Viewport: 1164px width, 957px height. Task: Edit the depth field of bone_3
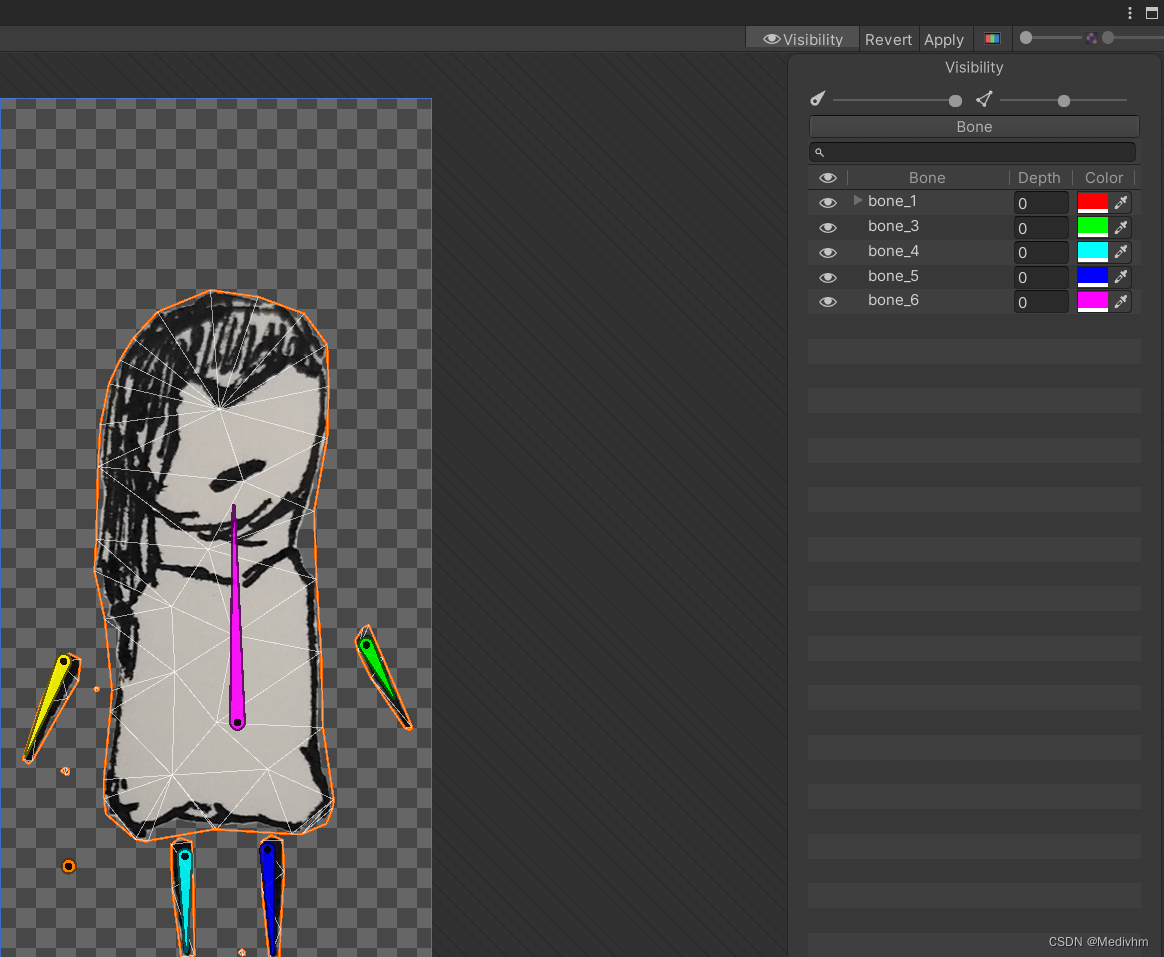(x=1041, y=228)
